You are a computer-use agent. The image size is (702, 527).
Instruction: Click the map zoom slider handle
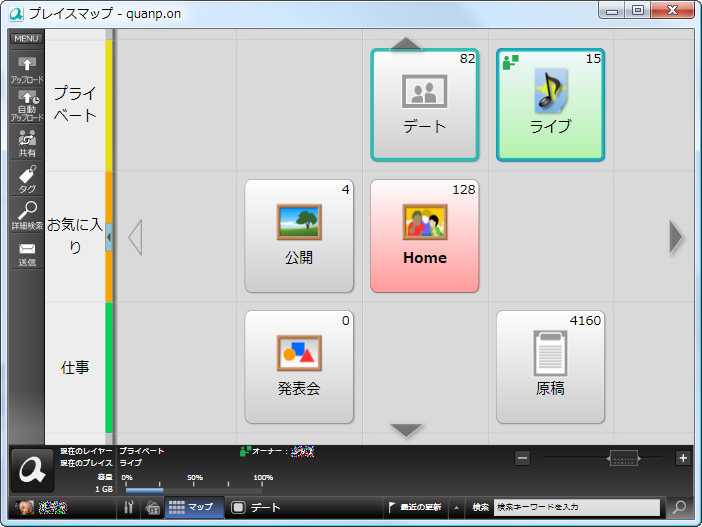tap(623, 458)
